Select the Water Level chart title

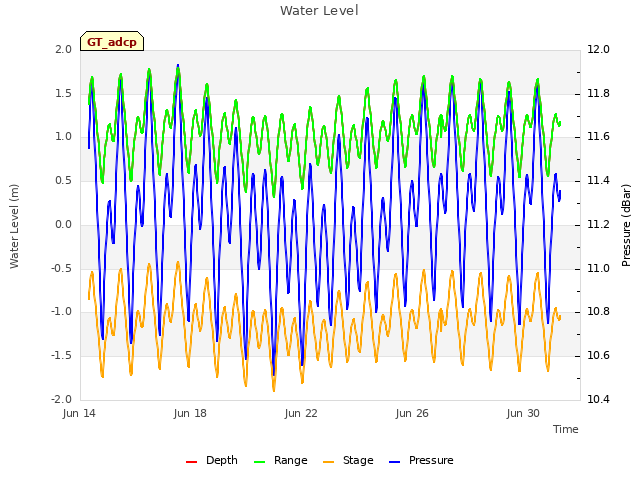(x=319, y=10)
